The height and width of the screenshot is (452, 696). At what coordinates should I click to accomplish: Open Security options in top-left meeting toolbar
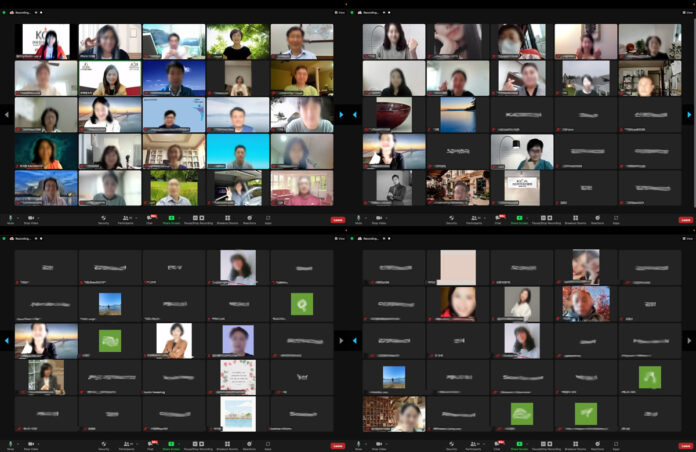tap(104, 217)
